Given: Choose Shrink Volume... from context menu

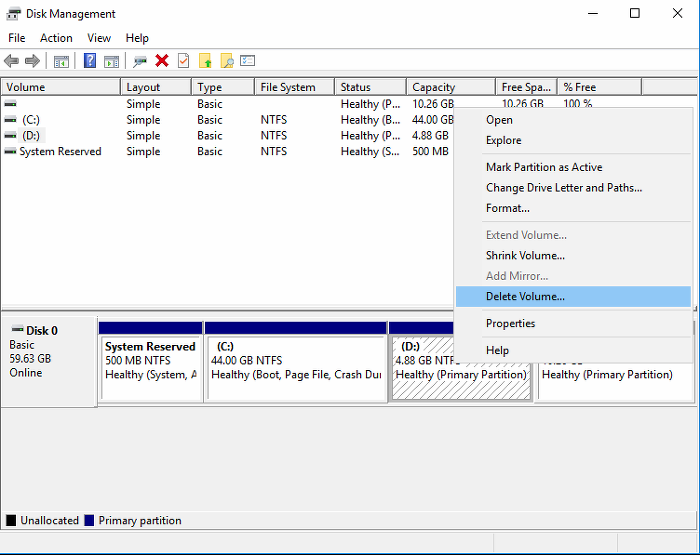Looking at the screenshot, I should coord(573,255).
